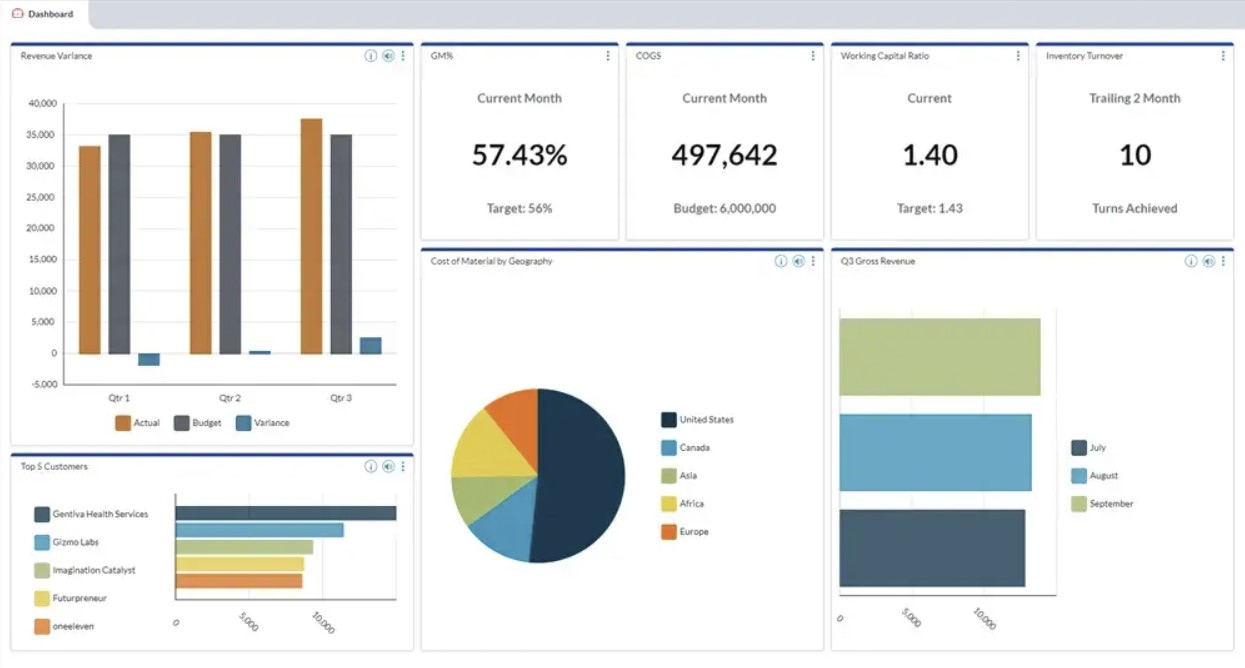
Task: Click the narration speaker icon on Top 5 Customers
Action: coord(387,466)
